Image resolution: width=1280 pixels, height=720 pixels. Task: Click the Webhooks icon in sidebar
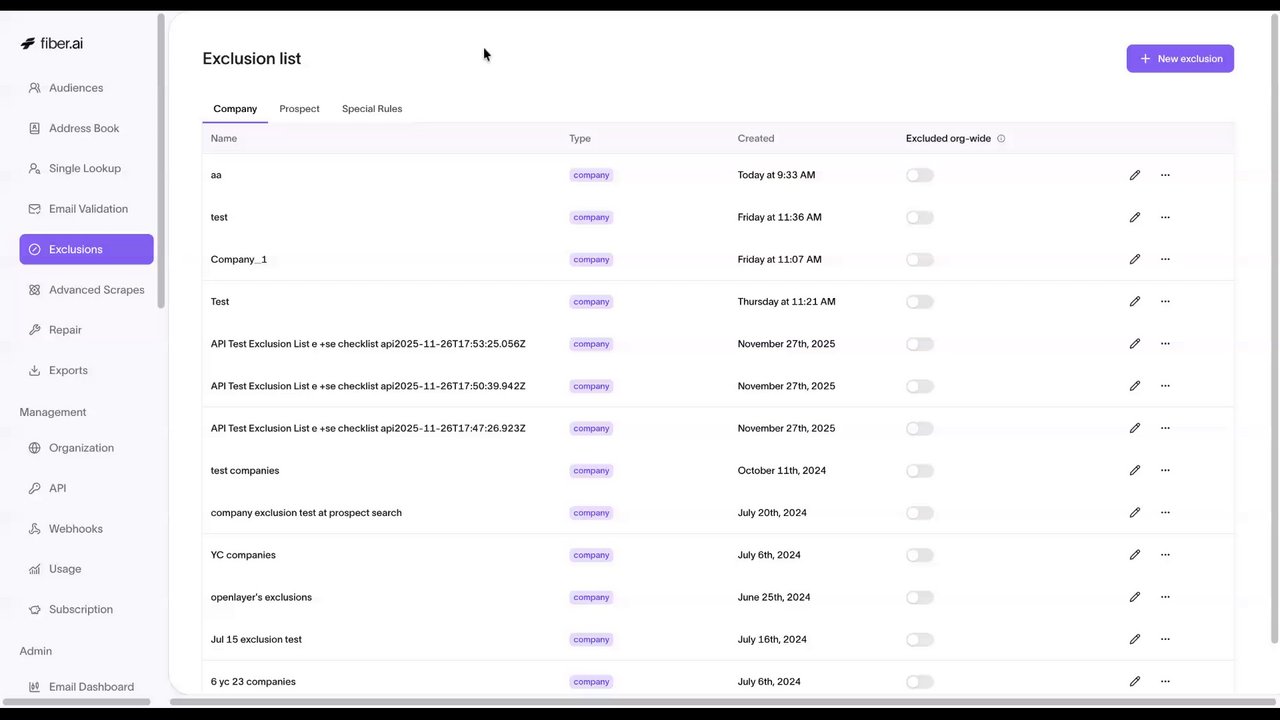point(35,529)
